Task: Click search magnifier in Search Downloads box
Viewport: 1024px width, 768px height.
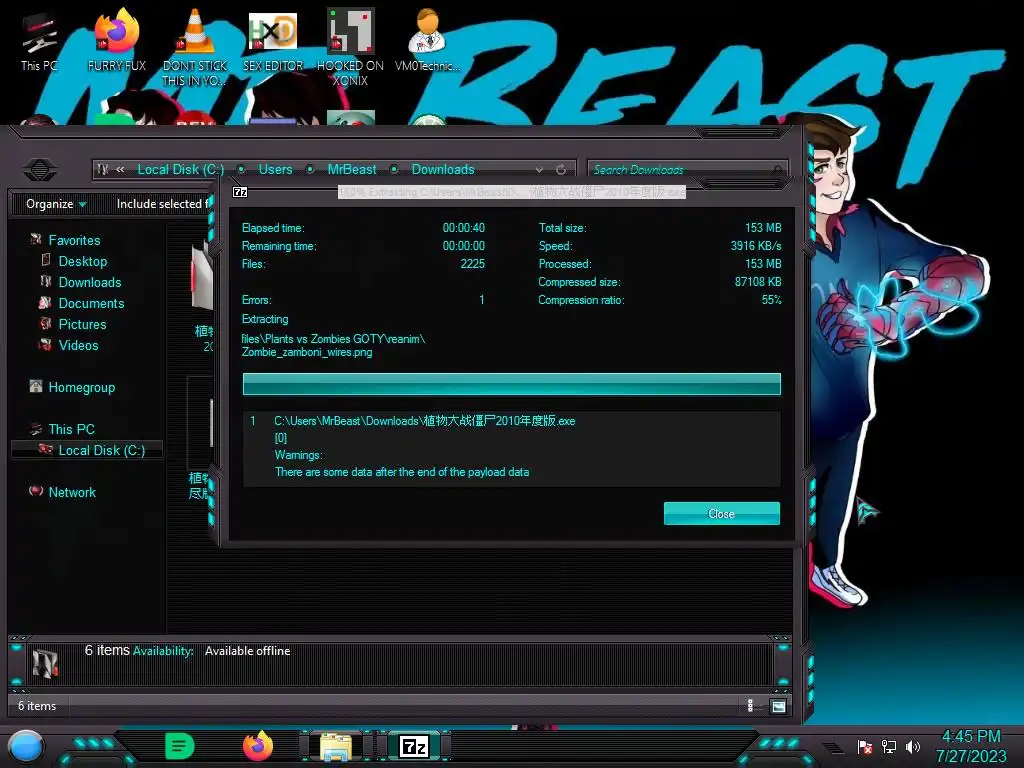Action: pyautogui.click(x=777, y=170)
